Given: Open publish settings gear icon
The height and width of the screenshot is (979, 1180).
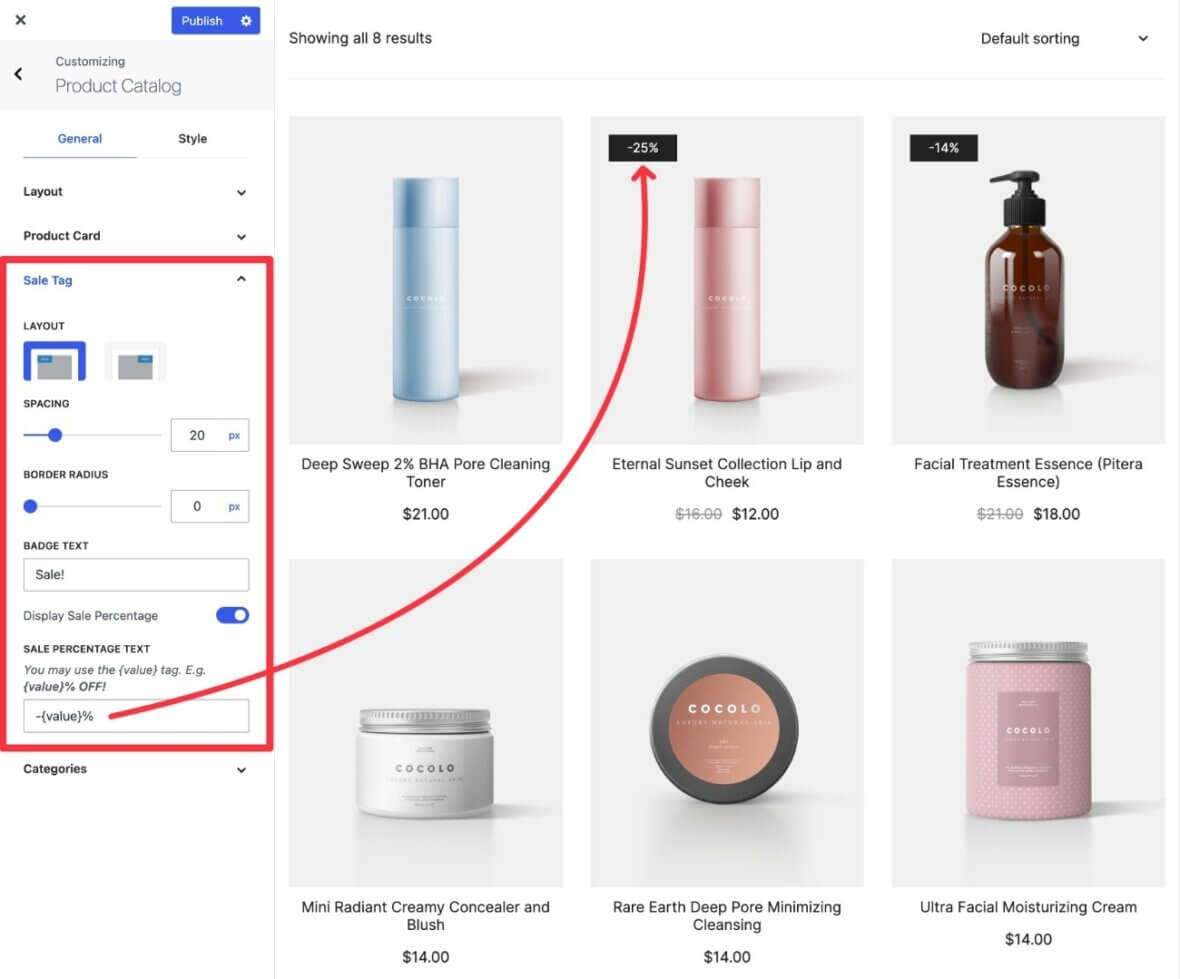Looking at the screenshot, I should pyautogui.click(x=246, y=21).
